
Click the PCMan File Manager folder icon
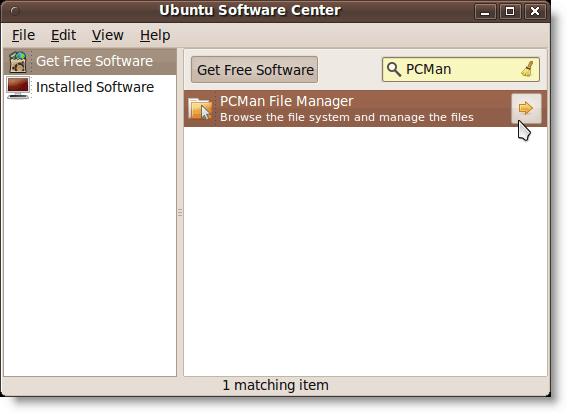point(200,108)
